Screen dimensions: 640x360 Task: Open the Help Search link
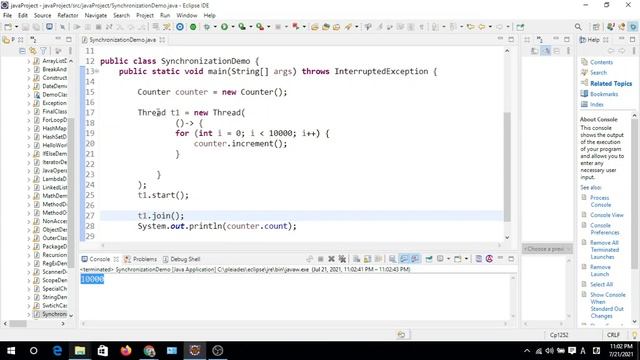point(598,73)
